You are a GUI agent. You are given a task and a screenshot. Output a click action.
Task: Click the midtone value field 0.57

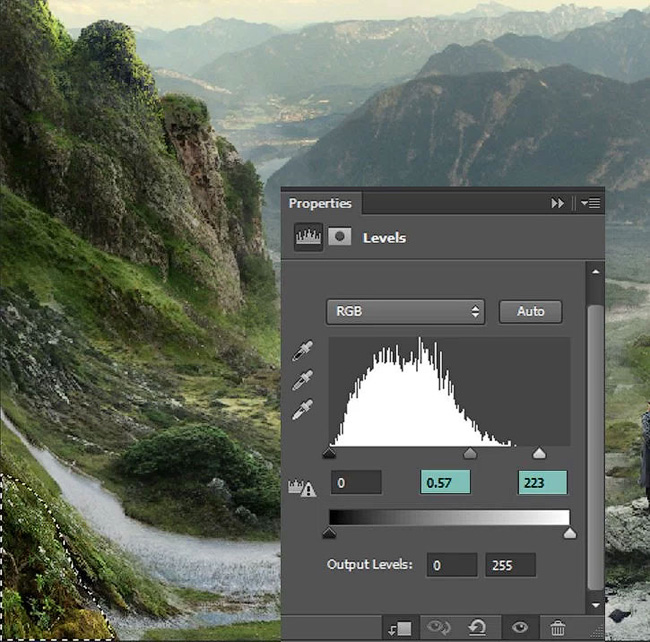point(446,482)
